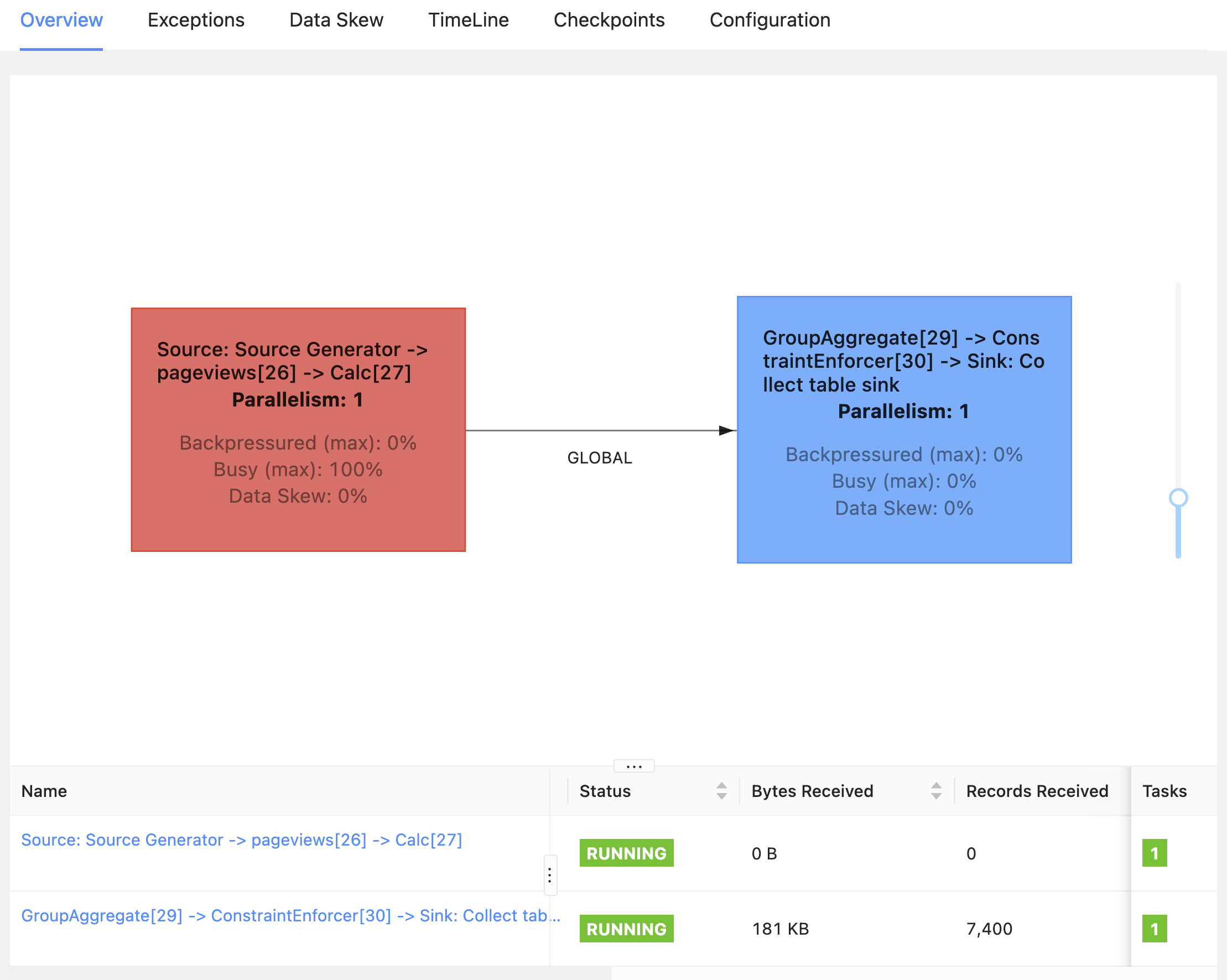Click the horizontal panel resize handle
The height and width of the screenshot is (980, 1227).
(x=633, y=766)
